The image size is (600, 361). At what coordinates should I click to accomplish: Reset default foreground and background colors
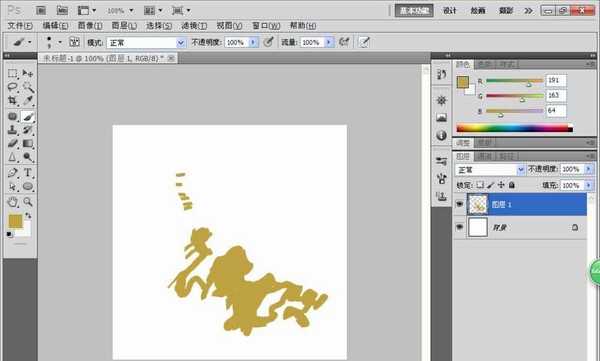tap(9, 234)
